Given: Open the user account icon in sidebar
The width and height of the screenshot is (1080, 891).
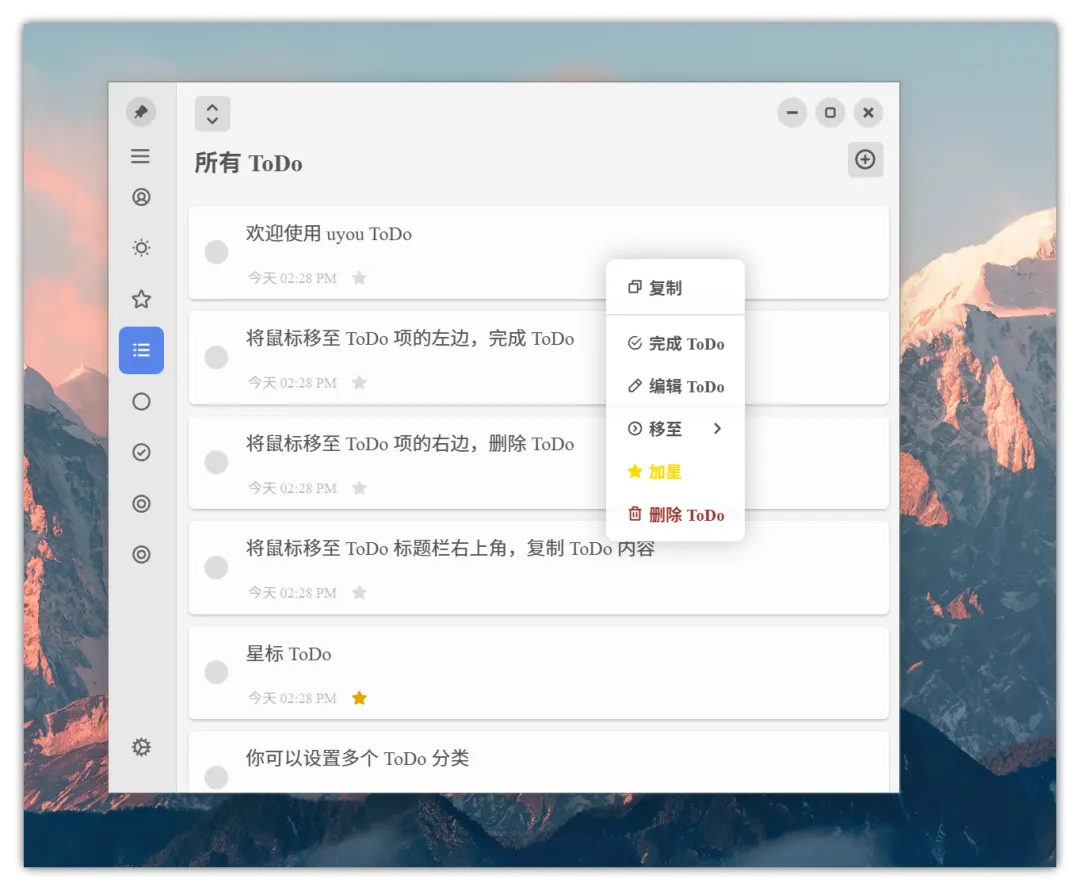Looking at the screenshot, I should pos(141,198).
